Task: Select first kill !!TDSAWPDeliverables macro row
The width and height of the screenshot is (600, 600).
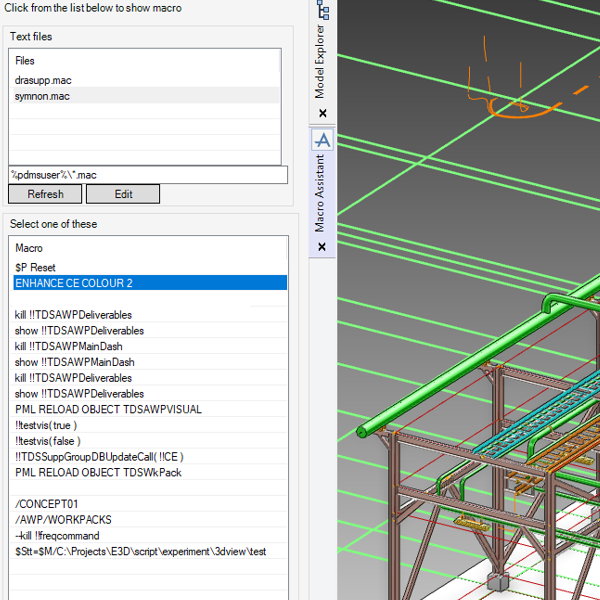Action: pos(150,315)
